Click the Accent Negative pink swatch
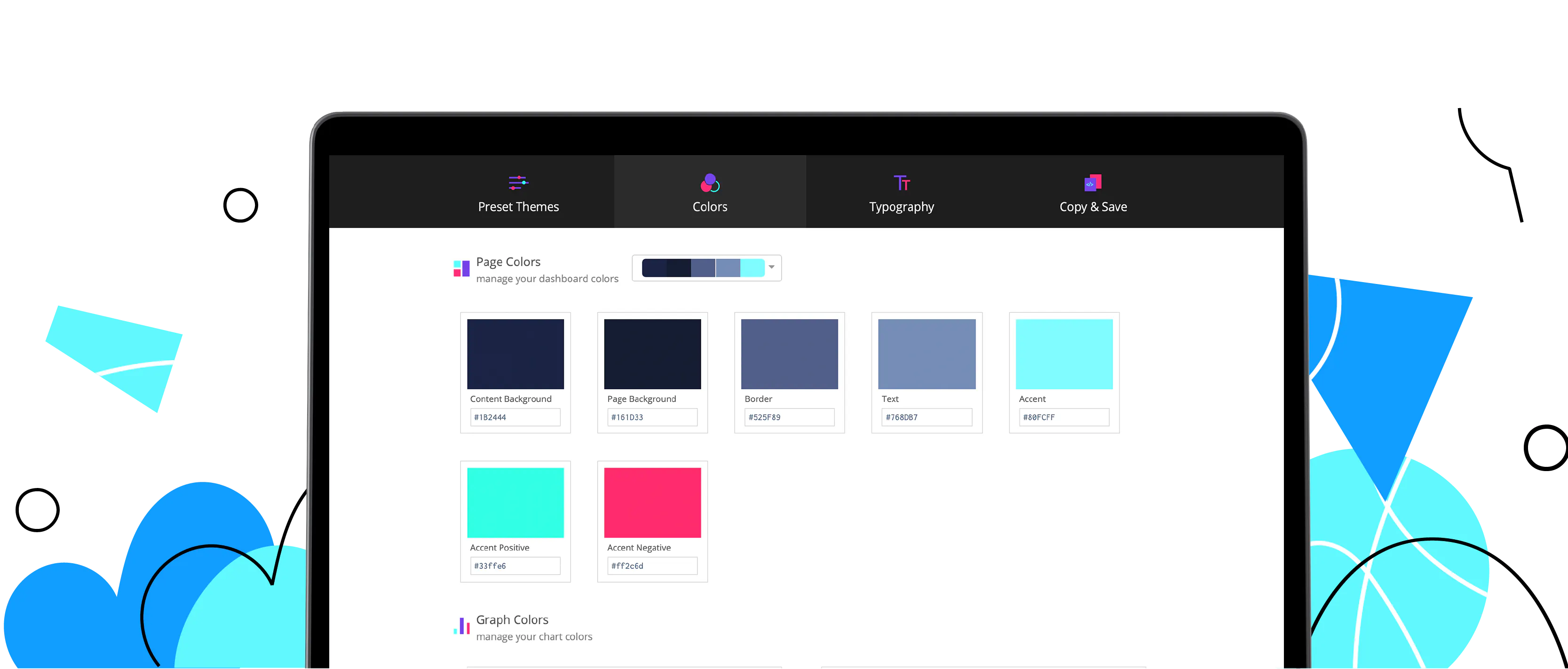Image resolution: width=1568 pixels, height=669 pixels. tap(652, 502)
